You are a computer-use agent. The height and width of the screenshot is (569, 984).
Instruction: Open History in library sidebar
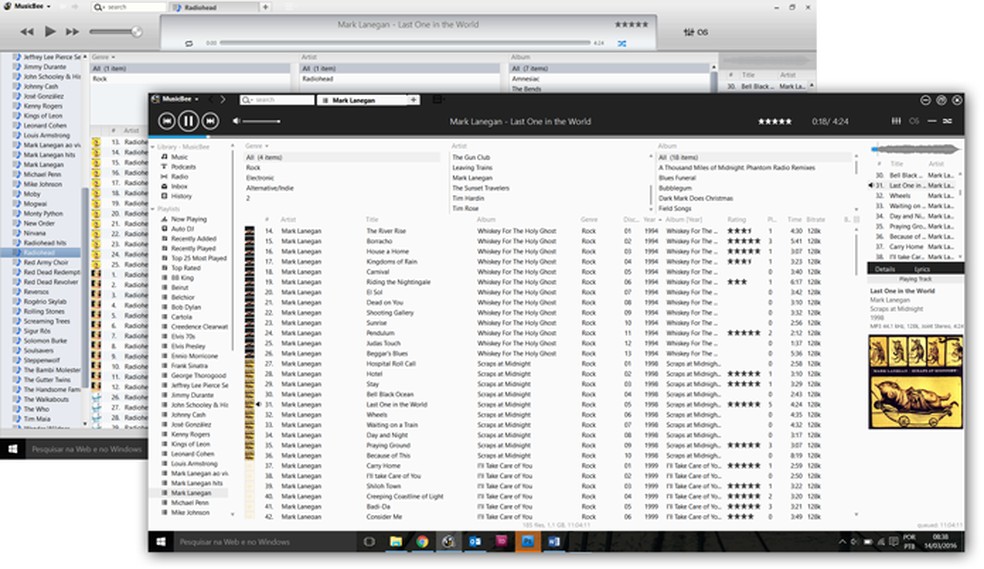pos(181,196)
